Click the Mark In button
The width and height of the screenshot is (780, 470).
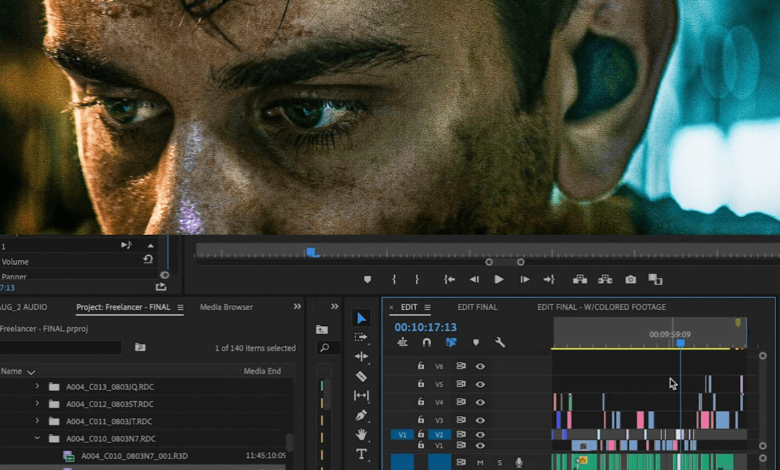[394, 280]
